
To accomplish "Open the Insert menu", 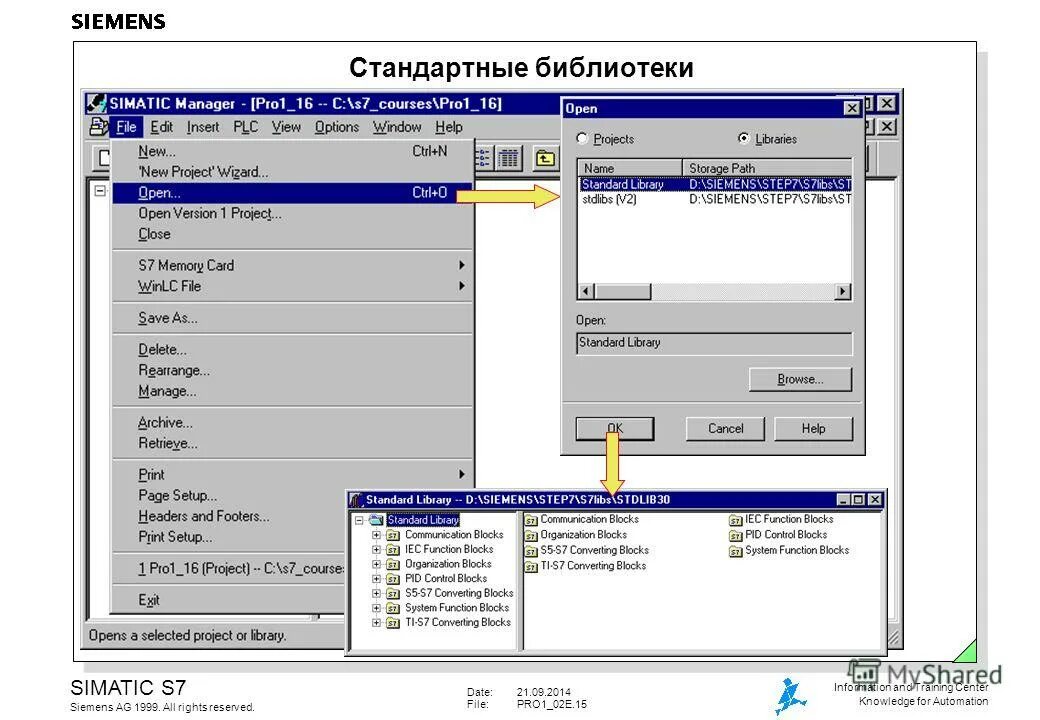I will click(203, 127).
